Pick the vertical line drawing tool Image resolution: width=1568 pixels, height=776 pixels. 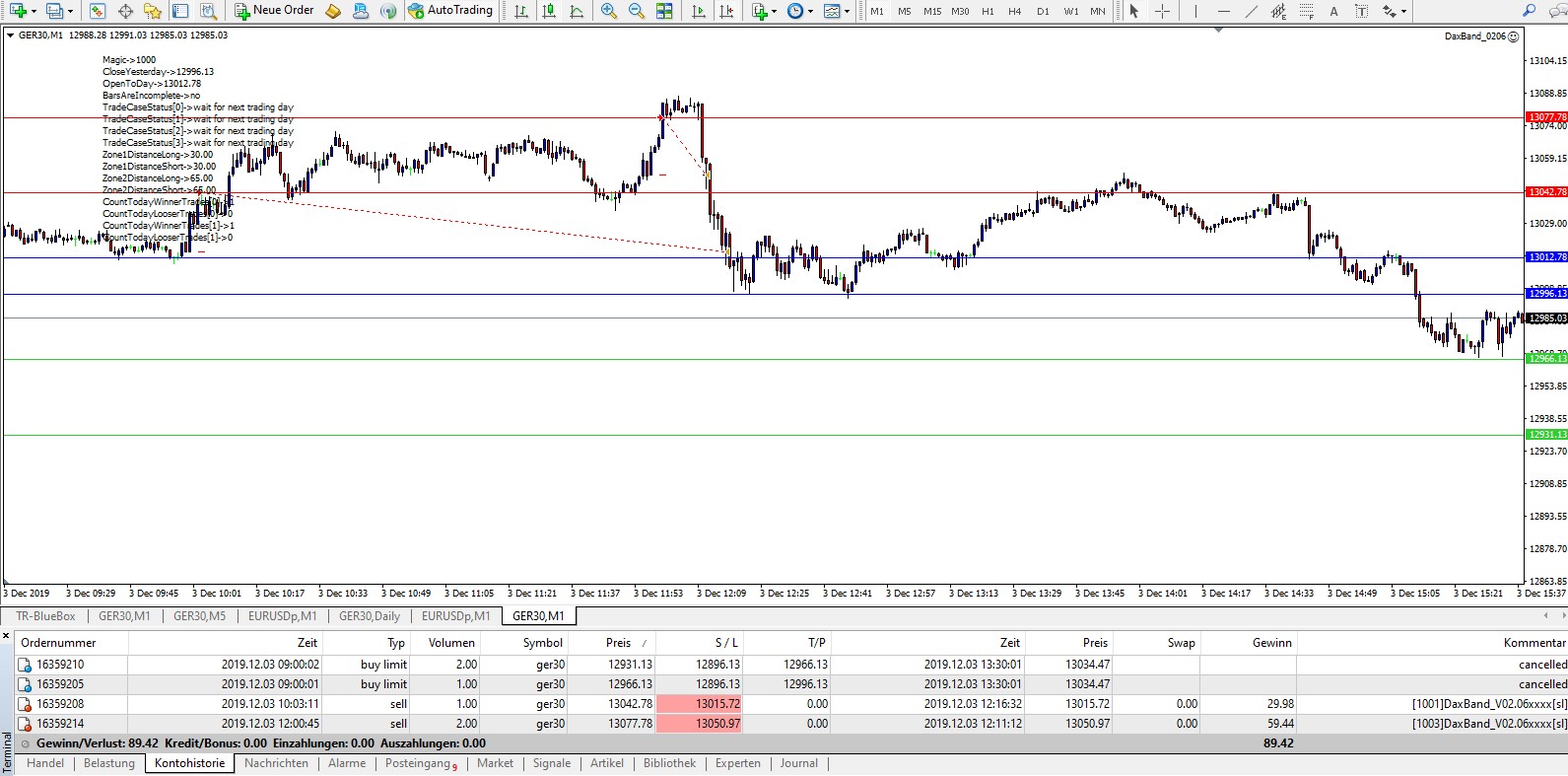[1195, 11]
